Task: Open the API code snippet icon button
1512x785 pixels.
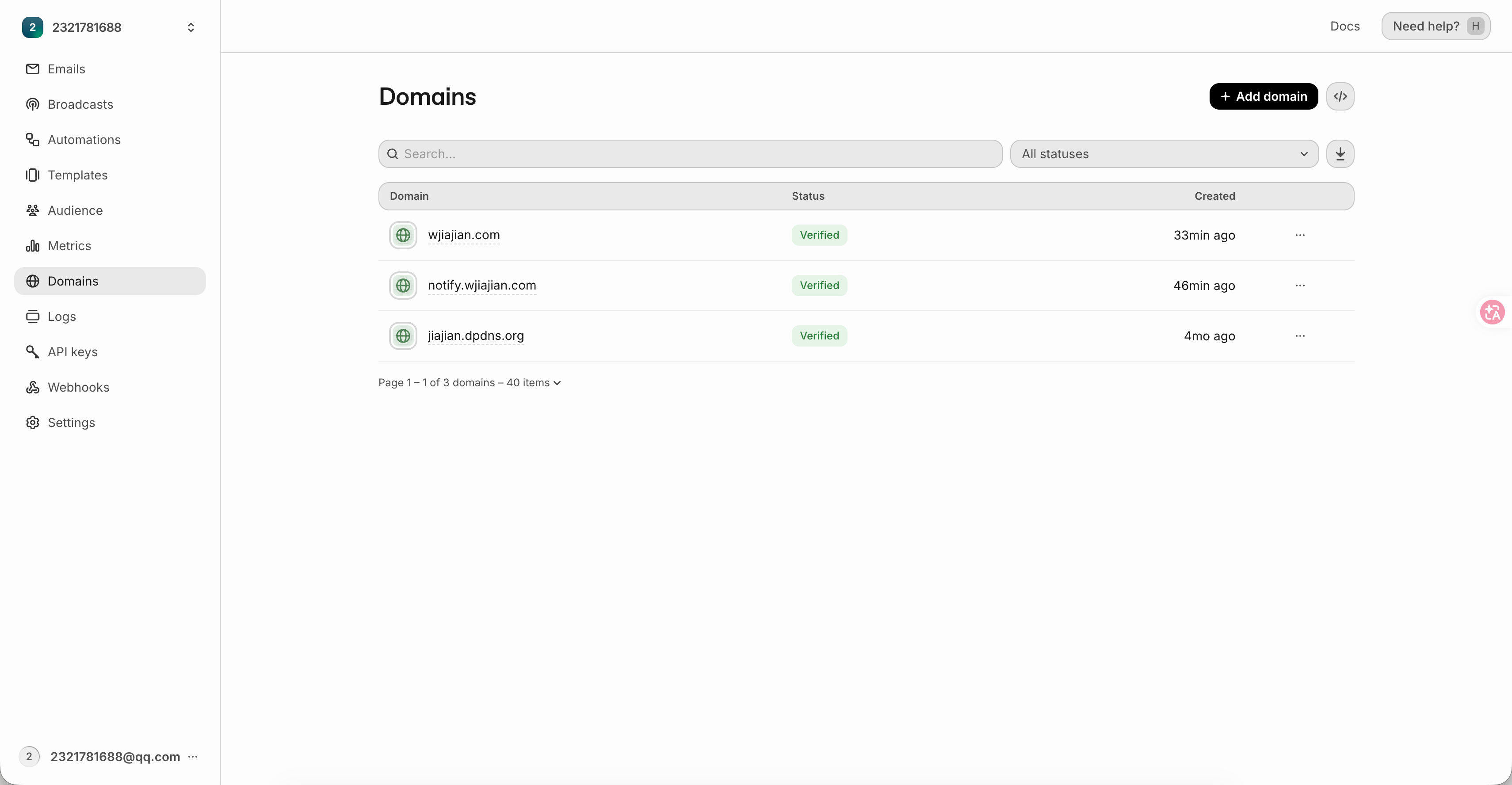Action: (x=1340, y=96)
